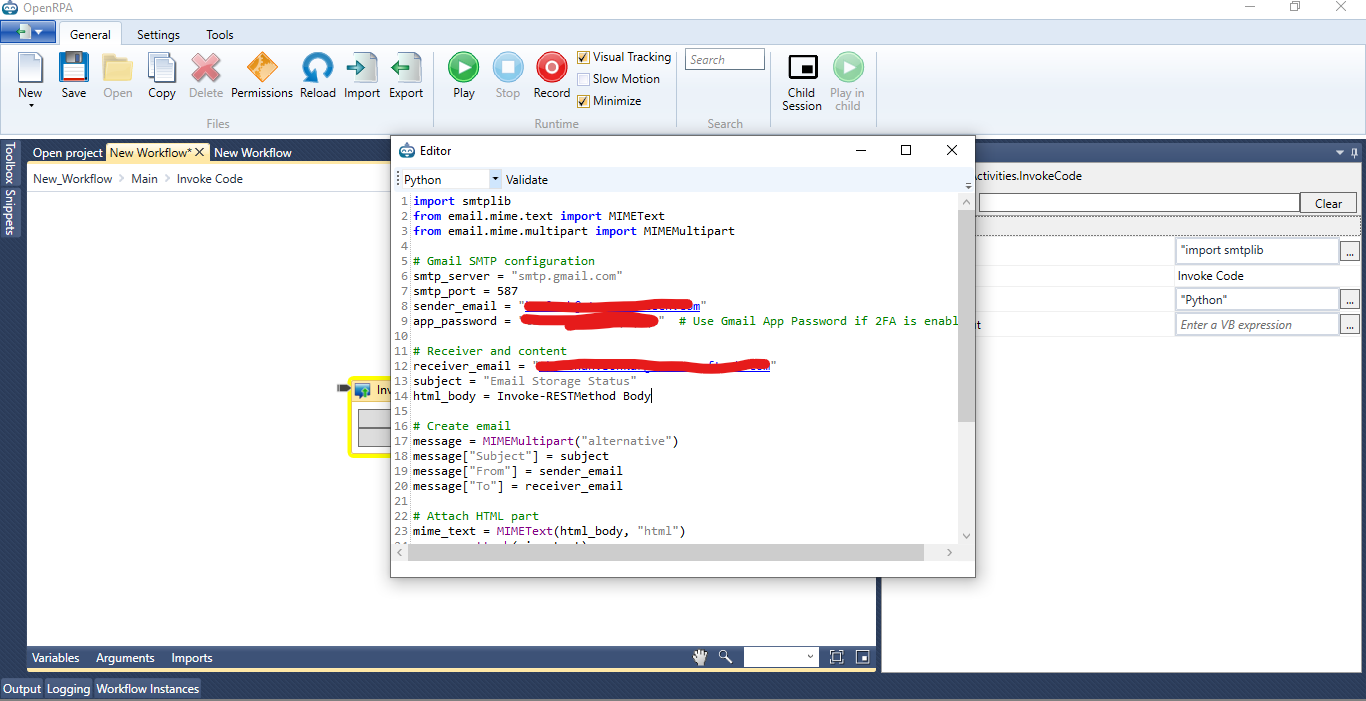Switch to the General ribbon tab
Viewport: 1366px width, 701px height.
(x=90, y=34)
